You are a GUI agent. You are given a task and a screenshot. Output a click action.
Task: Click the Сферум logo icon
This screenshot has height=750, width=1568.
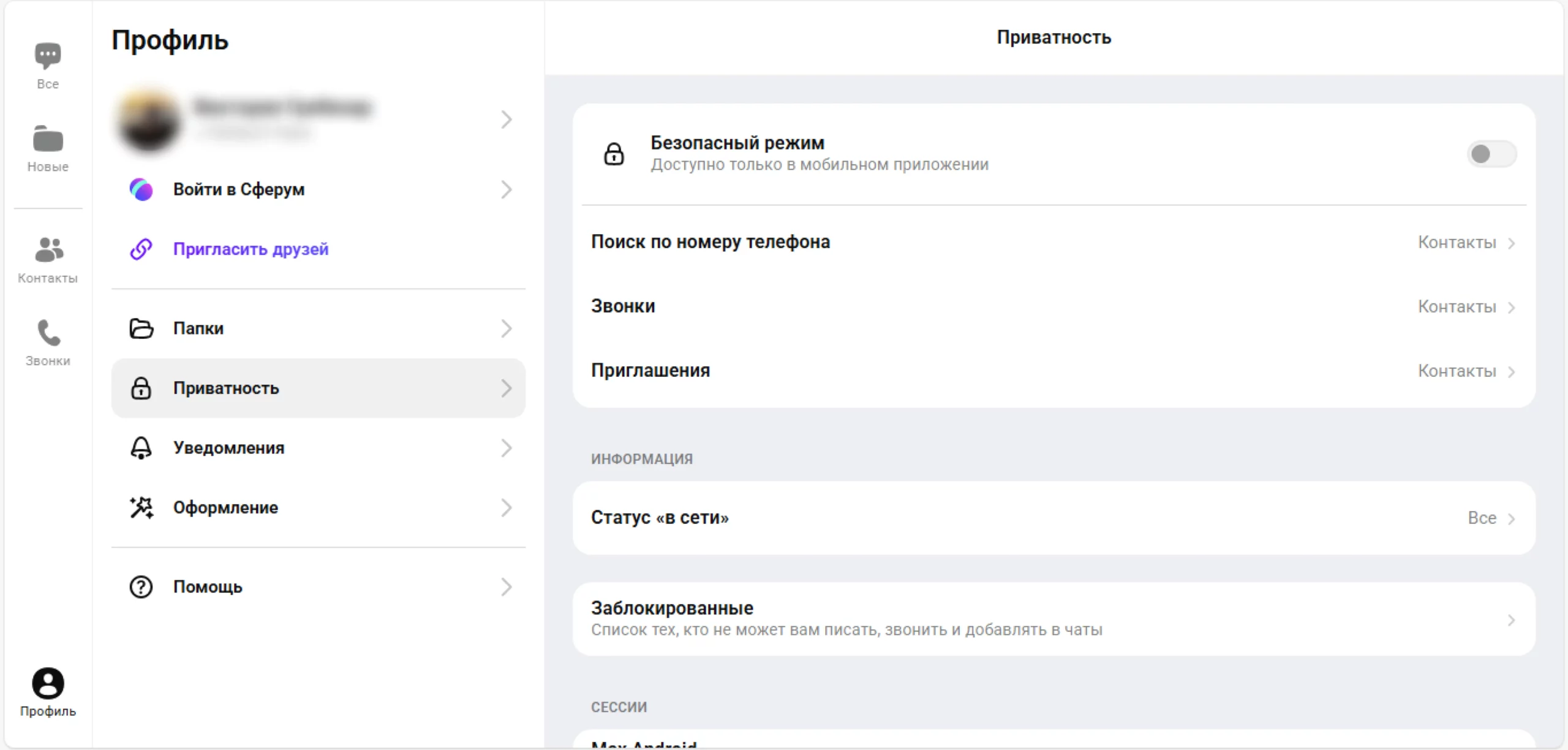[141, 189]
